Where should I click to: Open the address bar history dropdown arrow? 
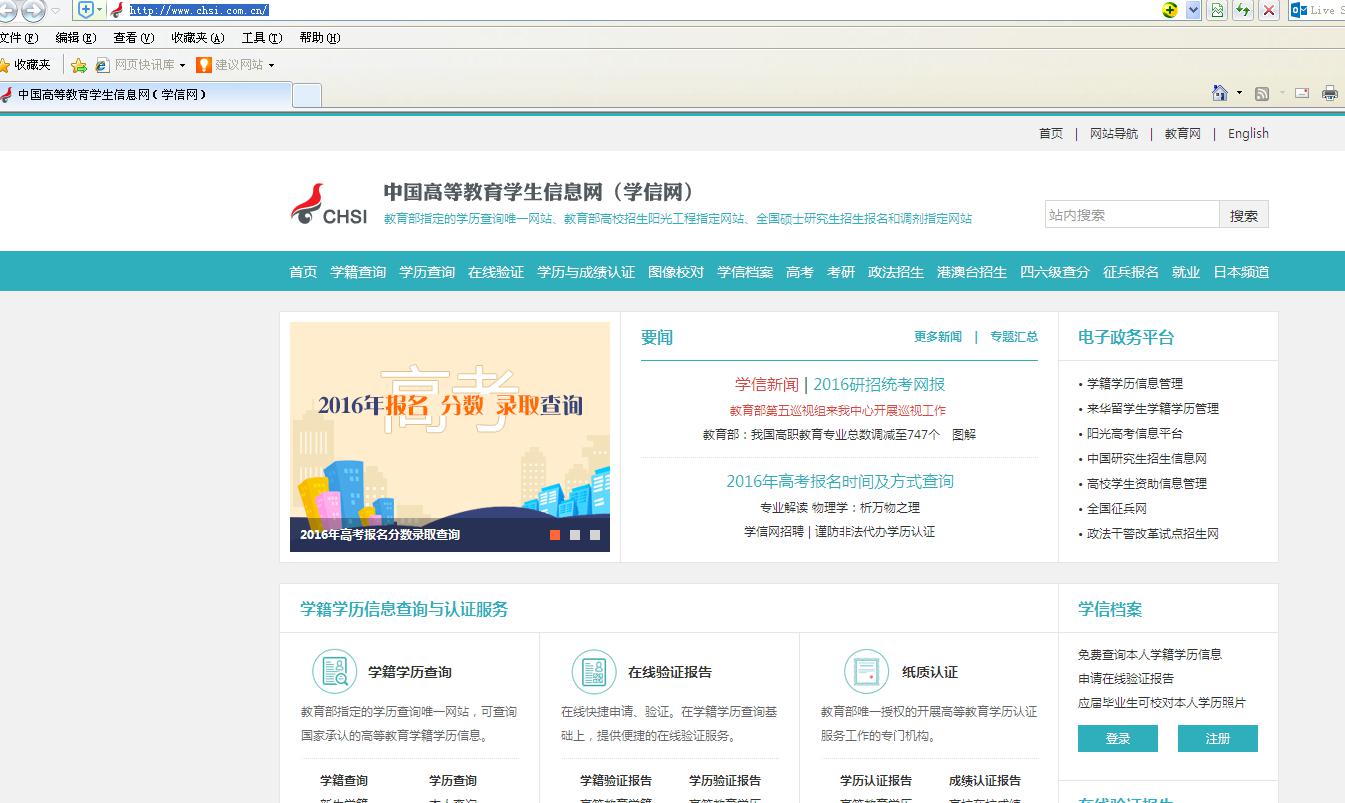1193,10
